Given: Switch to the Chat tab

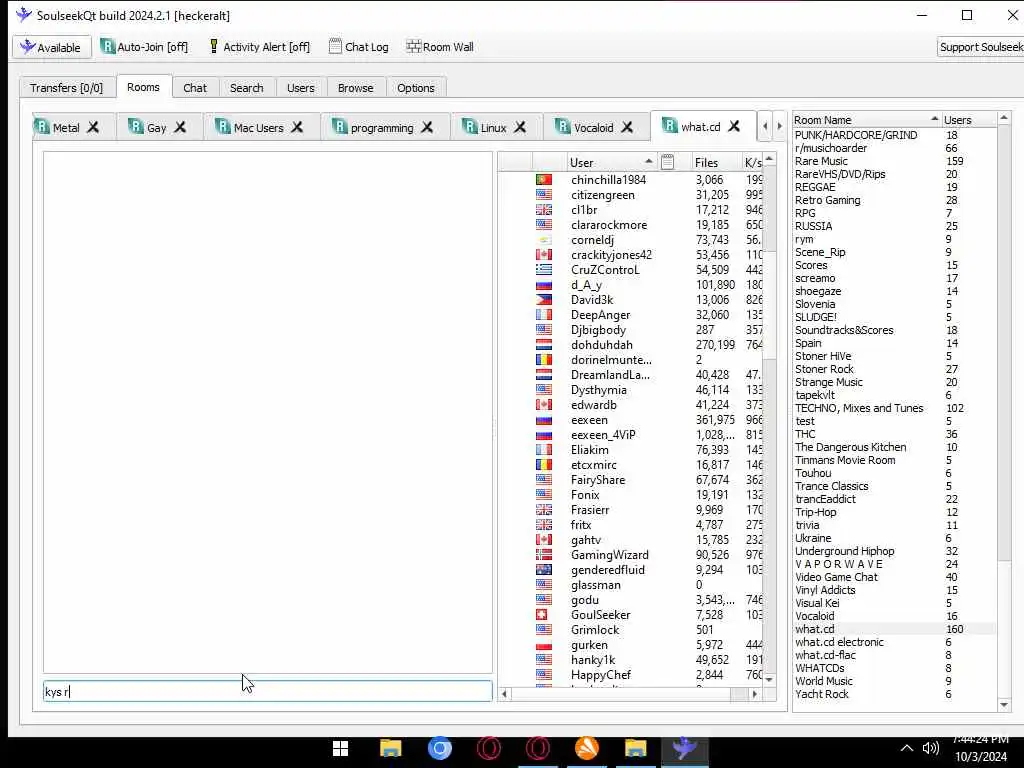Looking at the screenshot, I should pos(195,88).
